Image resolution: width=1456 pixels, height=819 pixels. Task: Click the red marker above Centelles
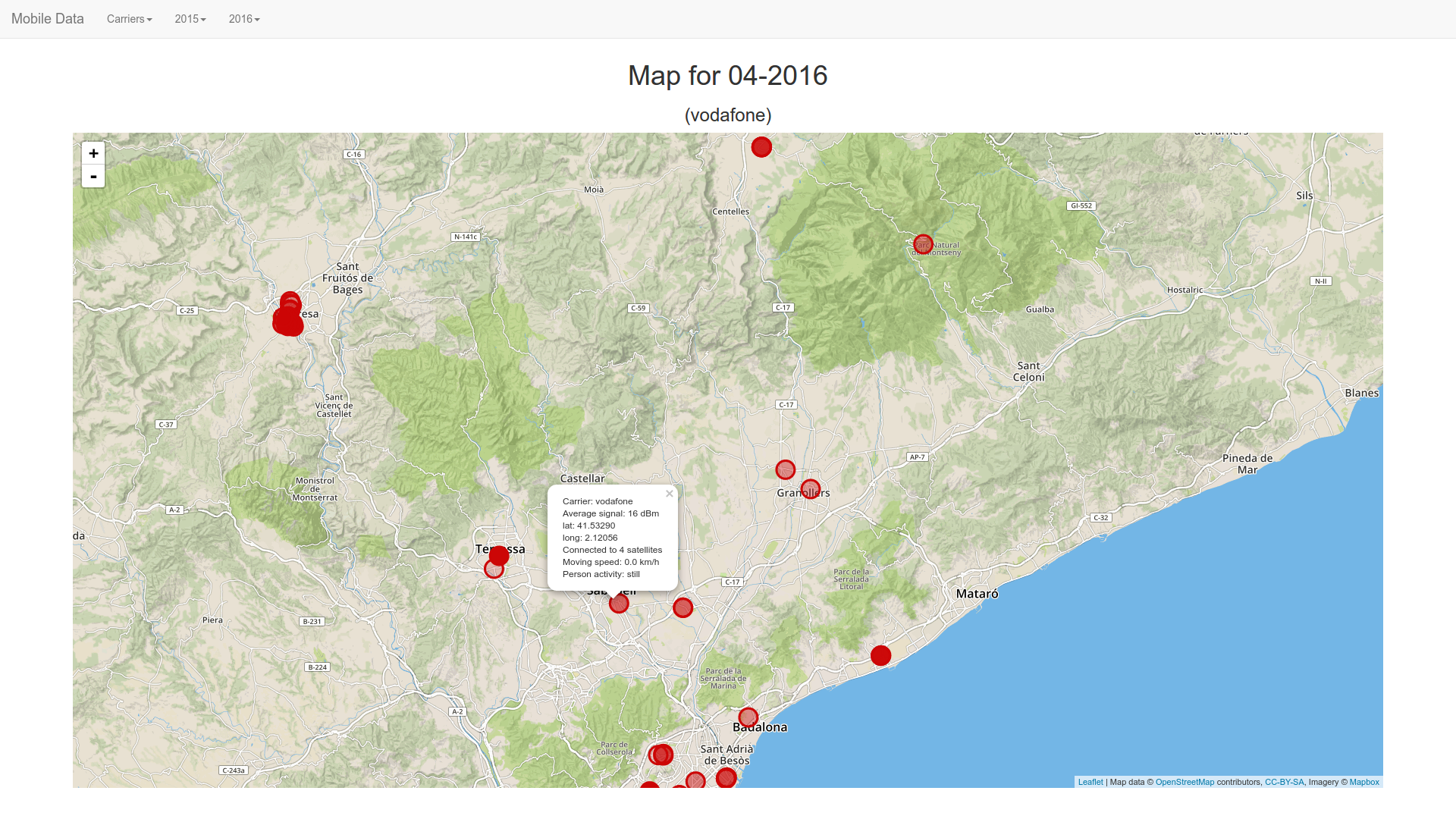[761, 147]
